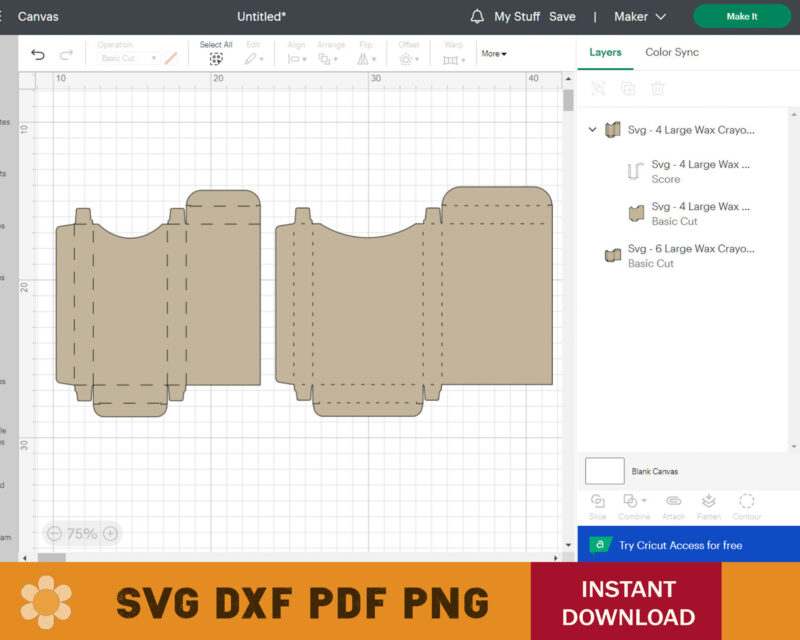Zoom in with the plus button
Screen dimensions: 800x640
110,534
